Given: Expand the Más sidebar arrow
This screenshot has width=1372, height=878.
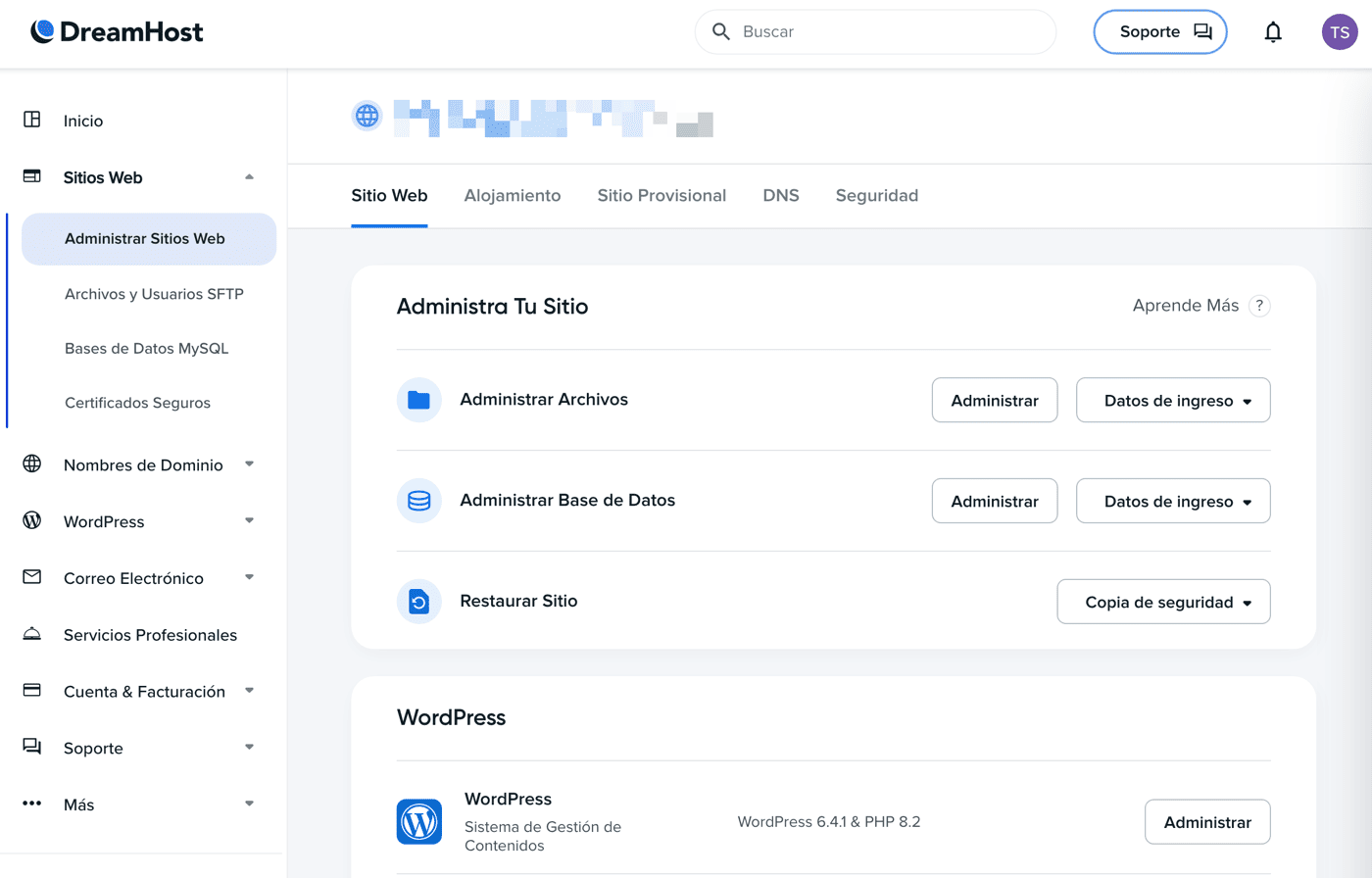Looking at the screenshot, I should pos(249,805).
